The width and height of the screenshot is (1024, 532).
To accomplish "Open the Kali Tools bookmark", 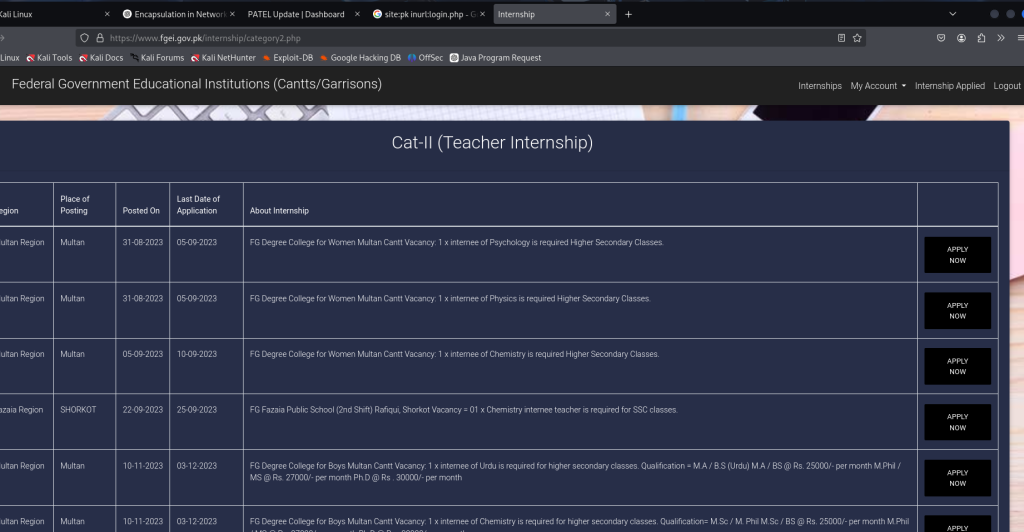I will (x=50, y=58).
